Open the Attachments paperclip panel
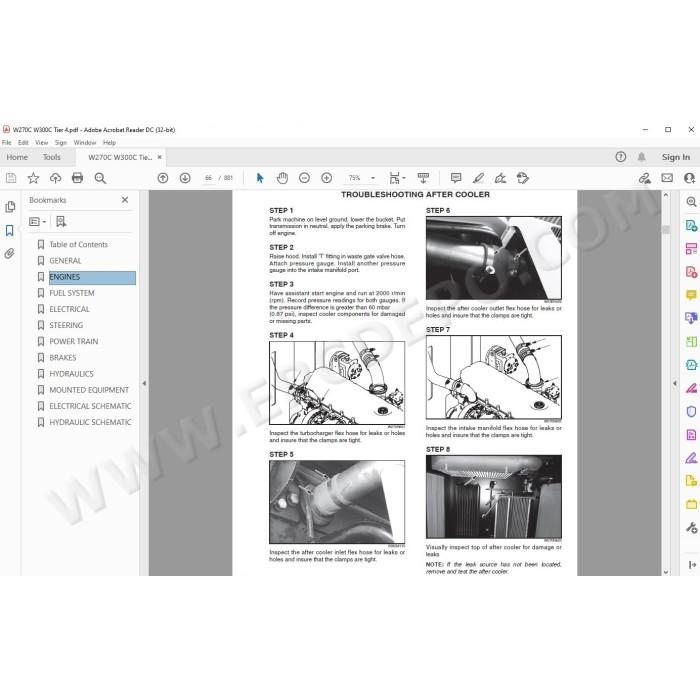The height and width of the screenshot is (700, 700). (9, 254)
